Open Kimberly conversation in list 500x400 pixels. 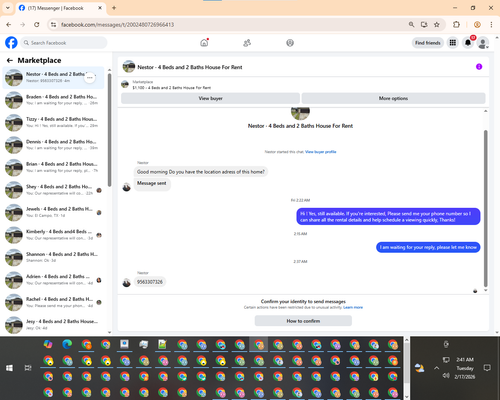(x=53, y=235)
